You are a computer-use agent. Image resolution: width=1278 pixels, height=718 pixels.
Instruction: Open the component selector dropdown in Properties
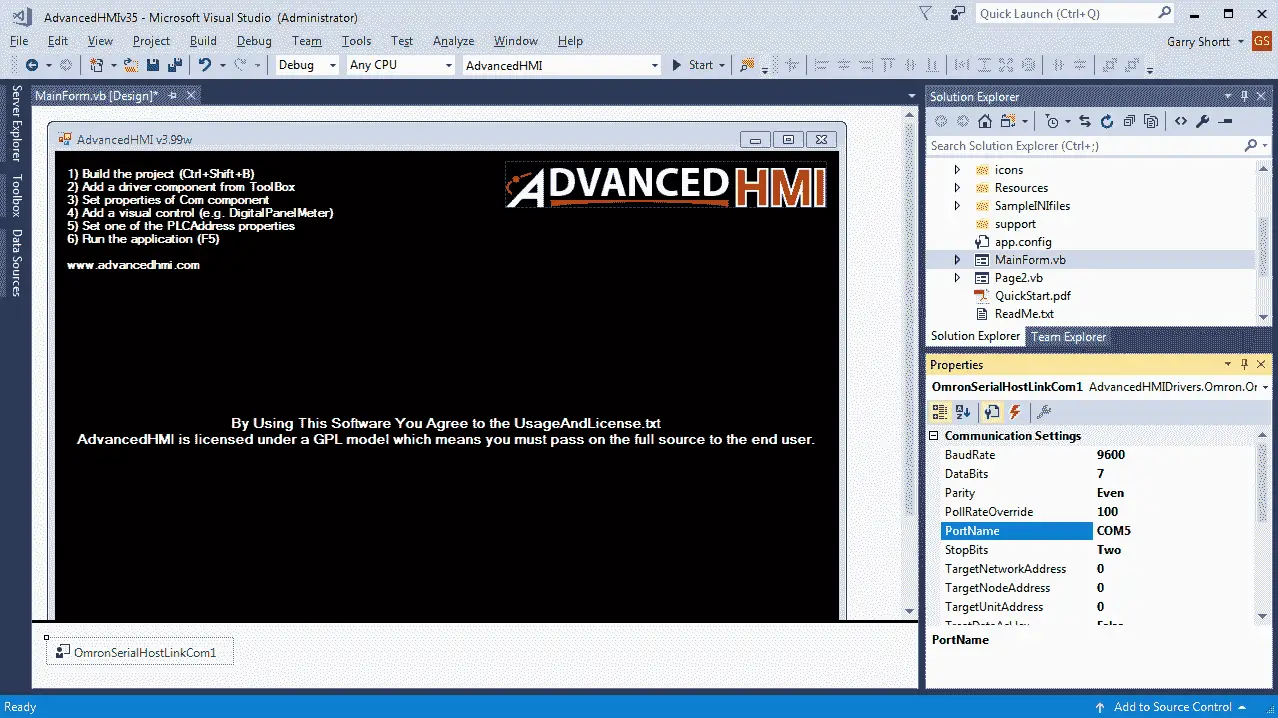coord(1265,387)
